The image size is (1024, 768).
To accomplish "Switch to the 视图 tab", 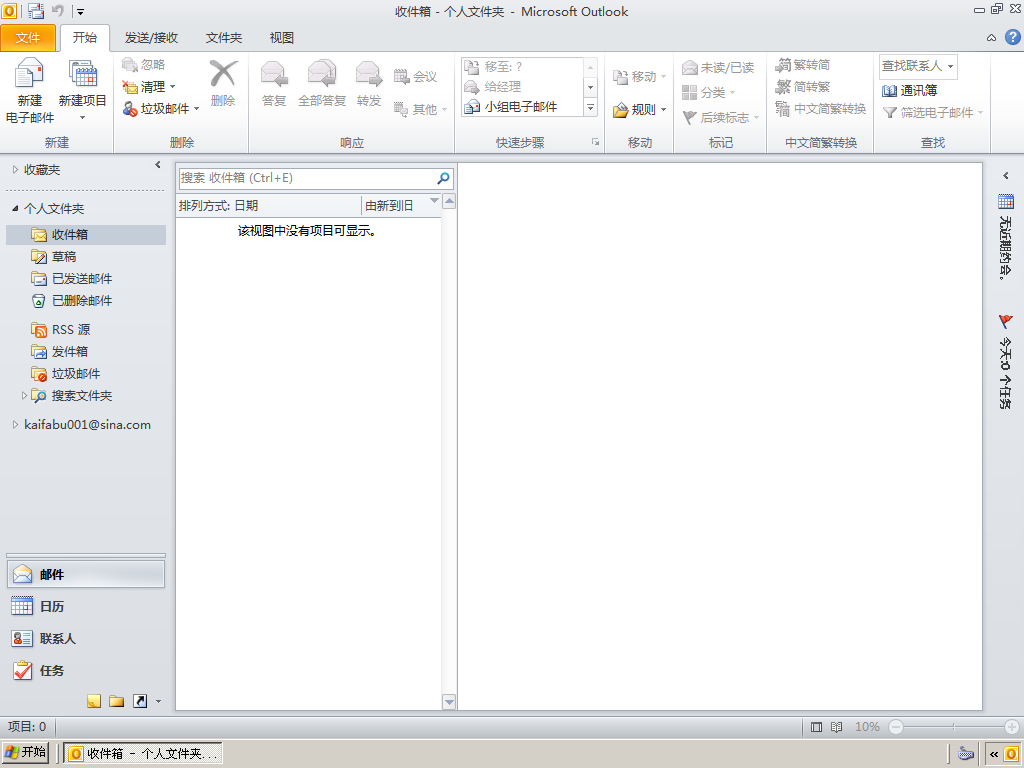I will (x=281, y=38).
